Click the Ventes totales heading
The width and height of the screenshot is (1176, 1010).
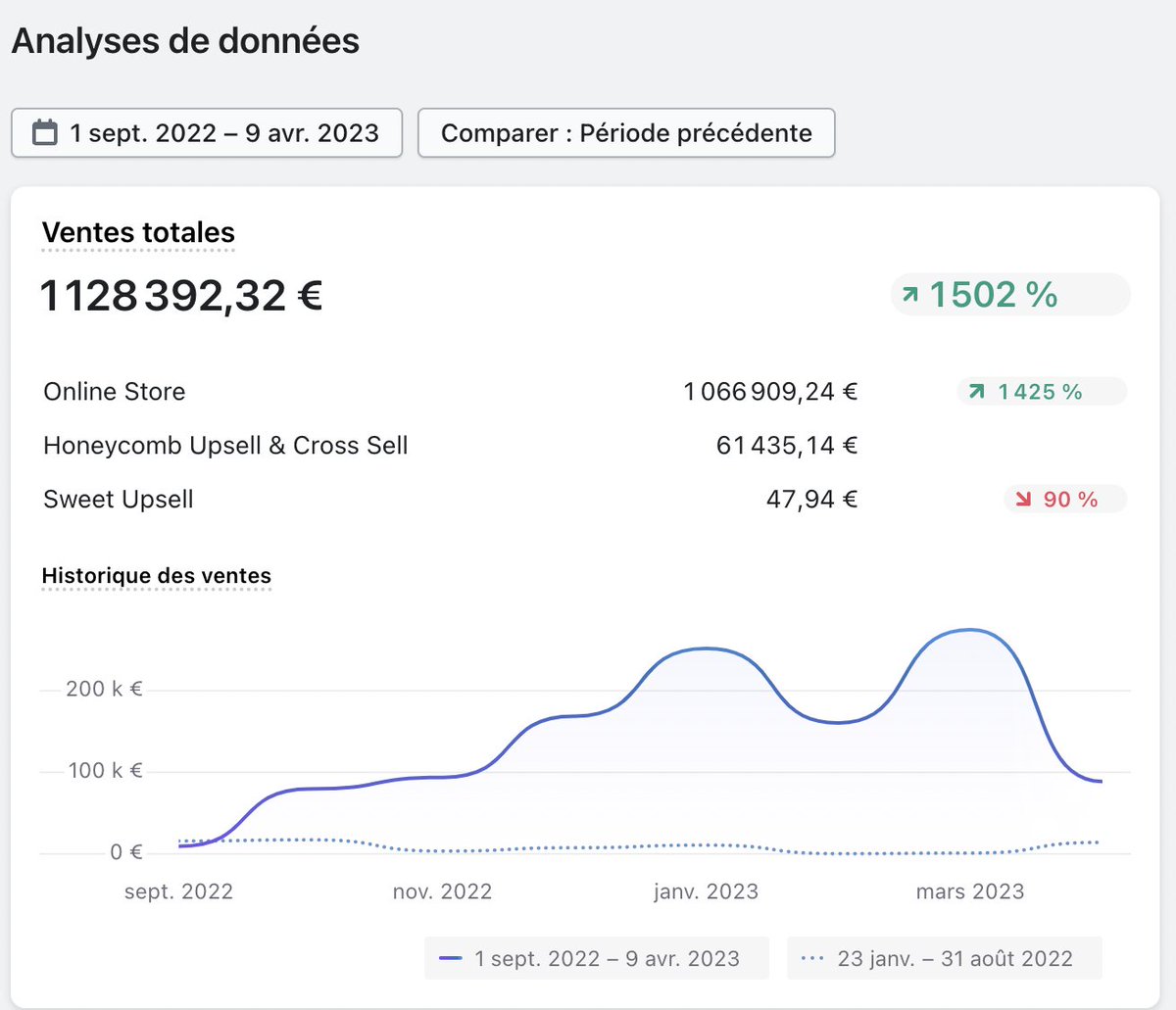[138, 233]
